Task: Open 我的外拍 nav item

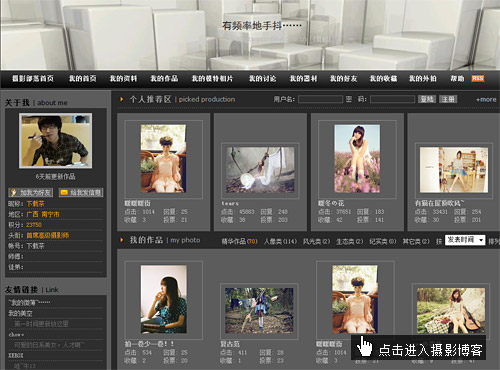Action: point(423,79)
